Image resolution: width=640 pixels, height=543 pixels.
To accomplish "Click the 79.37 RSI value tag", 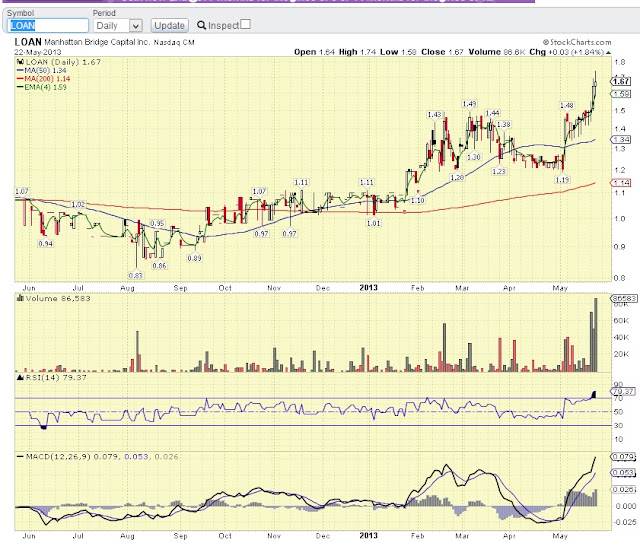I will (624, 392).
